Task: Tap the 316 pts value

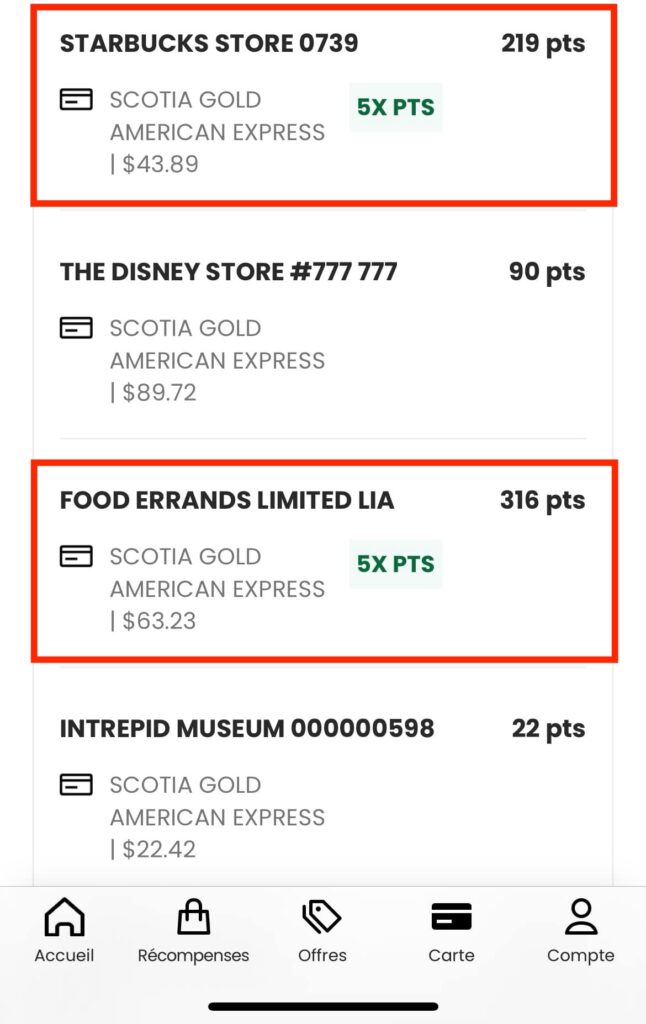Action: (x=542, y=500)
